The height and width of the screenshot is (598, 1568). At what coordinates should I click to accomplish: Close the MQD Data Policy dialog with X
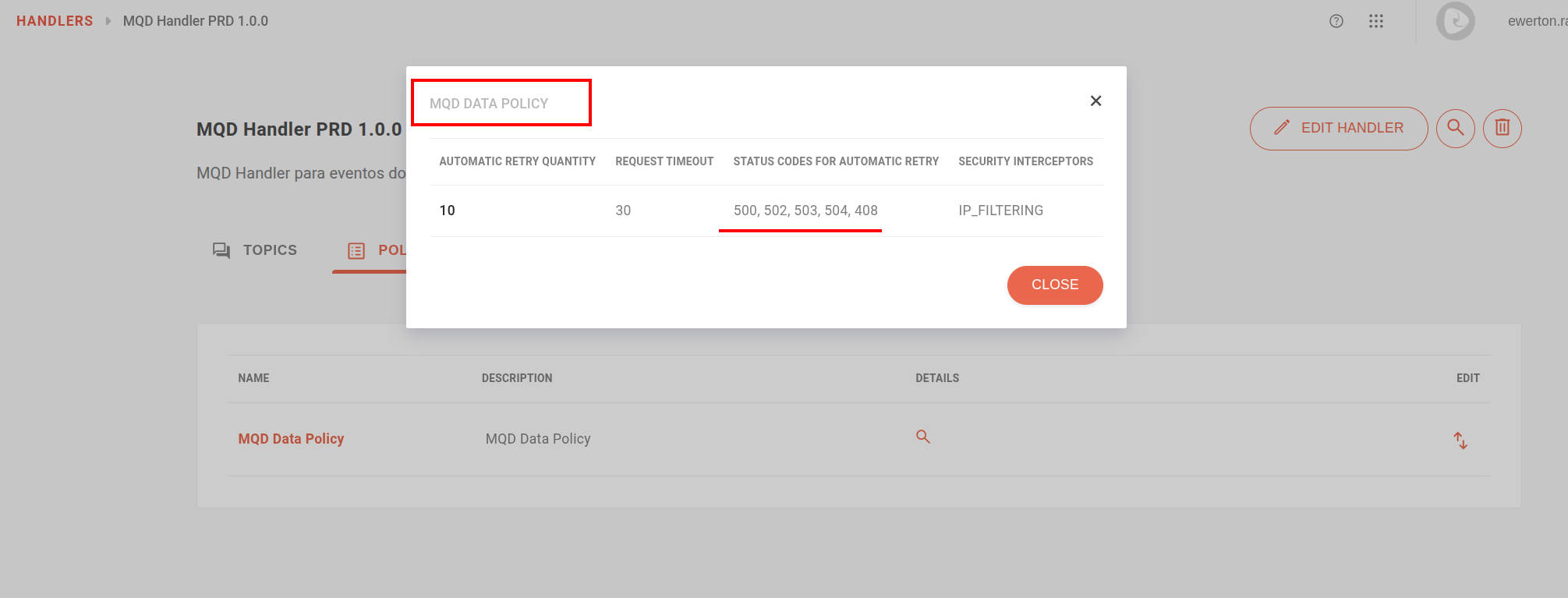(x=1095, y=101)
